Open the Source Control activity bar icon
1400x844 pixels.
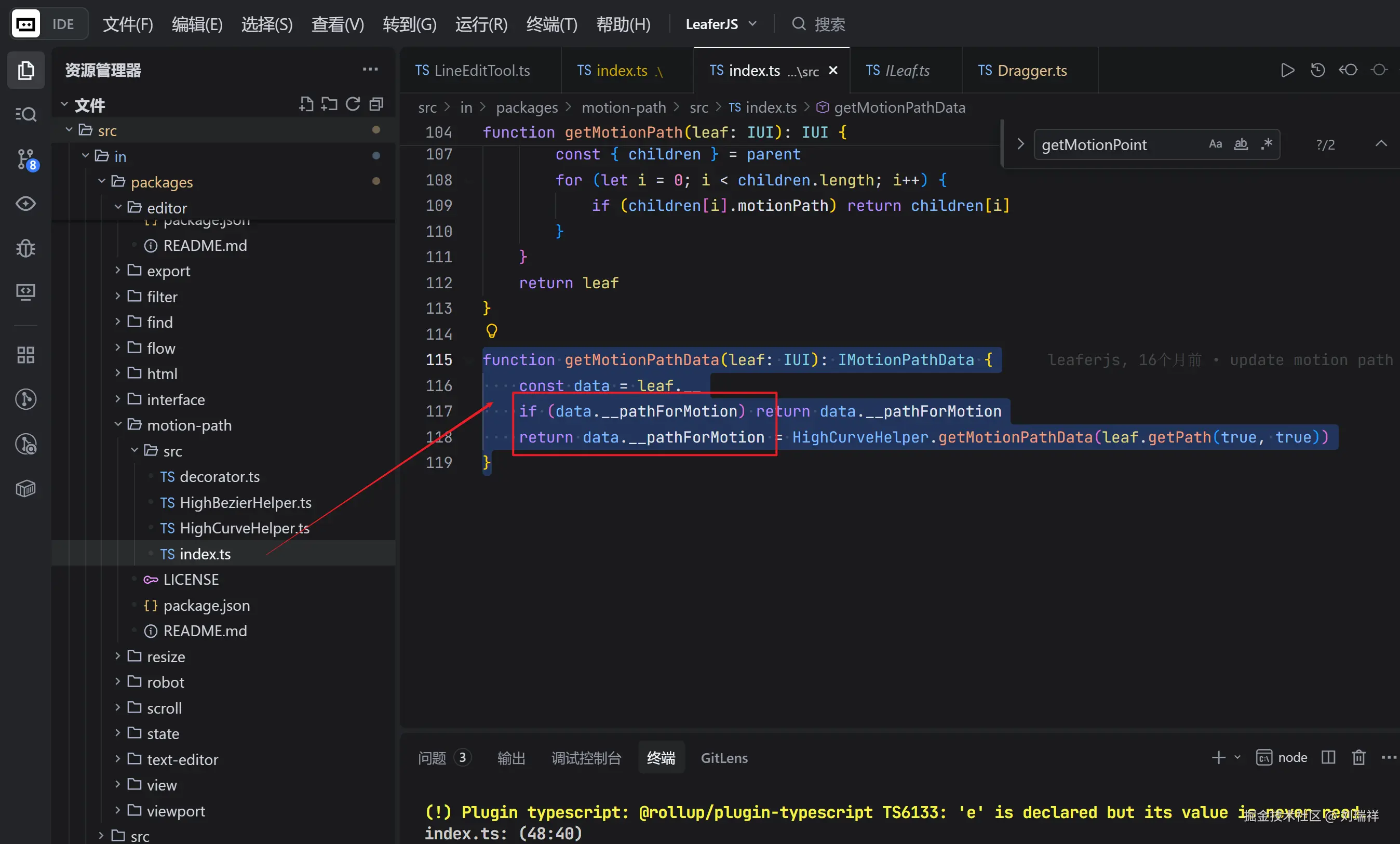pyautogui.click(x=25, y=158)
